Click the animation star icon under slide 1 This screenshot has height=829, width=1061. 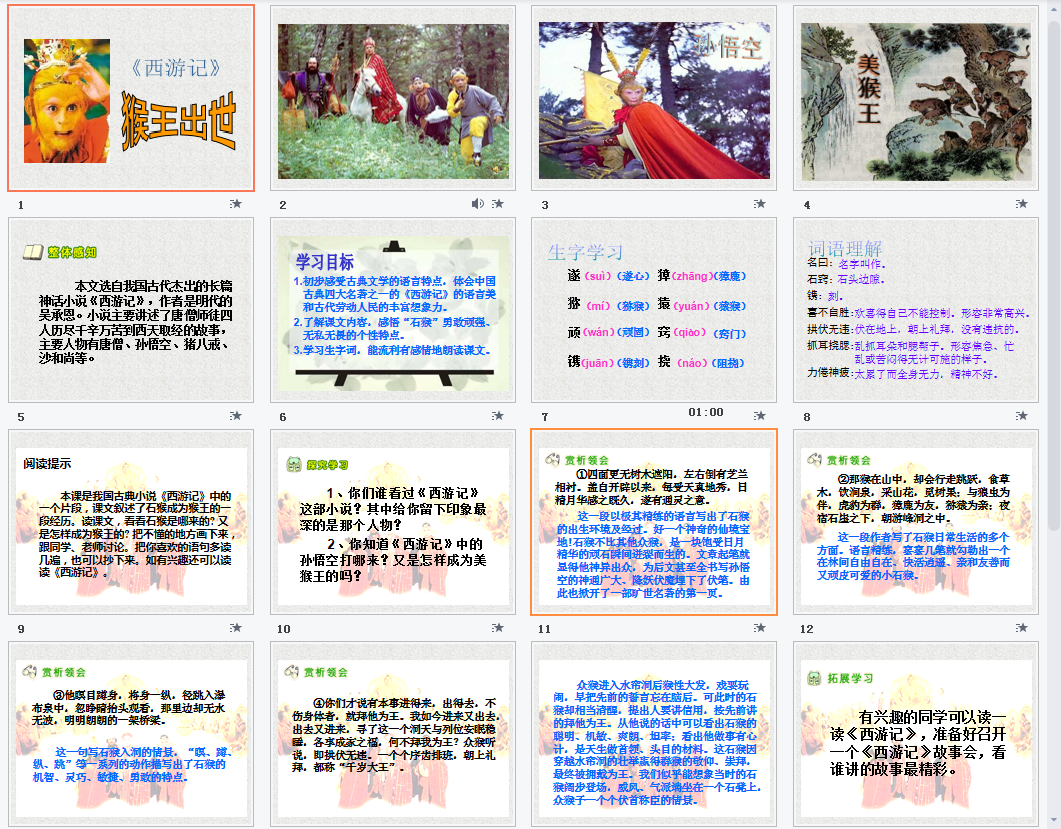pyautogui.click(x=235, y=204)
